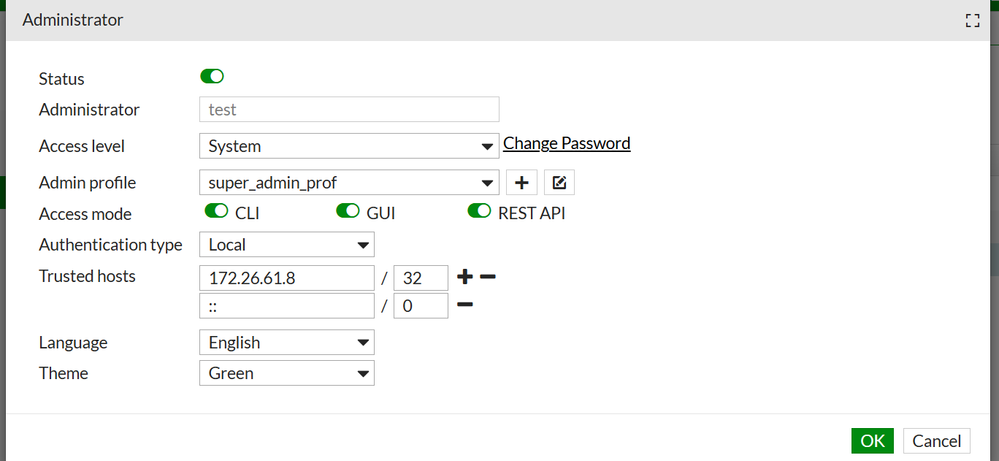Screen dimensions: 999x461
Task: Click the edit admin profile pencil icon
Action: click(x=559, y=183)
